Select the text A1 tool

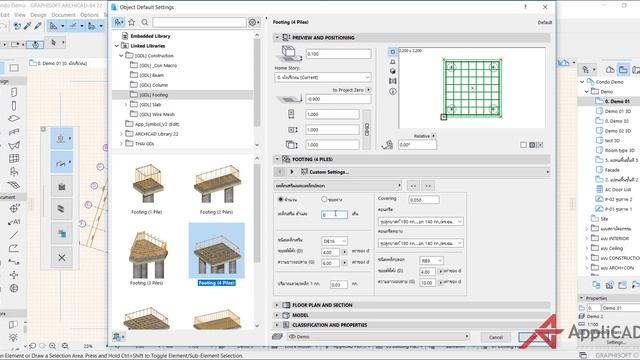tap(14, 222)
